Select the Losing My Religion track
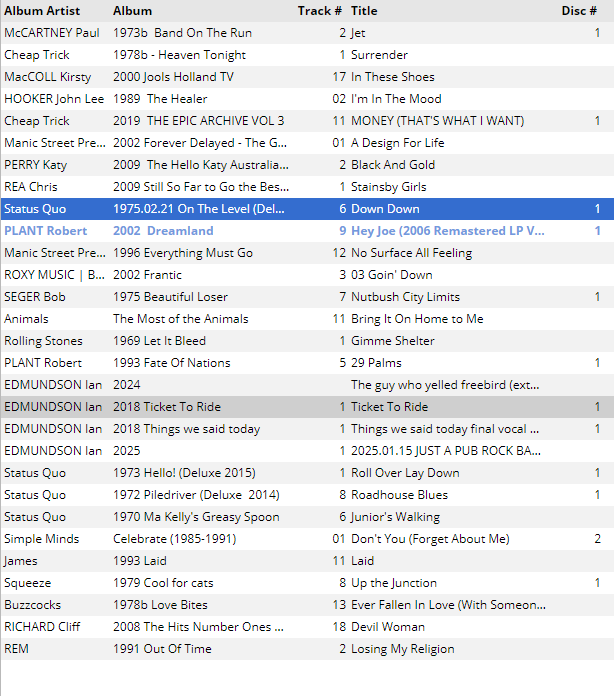 click(403, 649)
